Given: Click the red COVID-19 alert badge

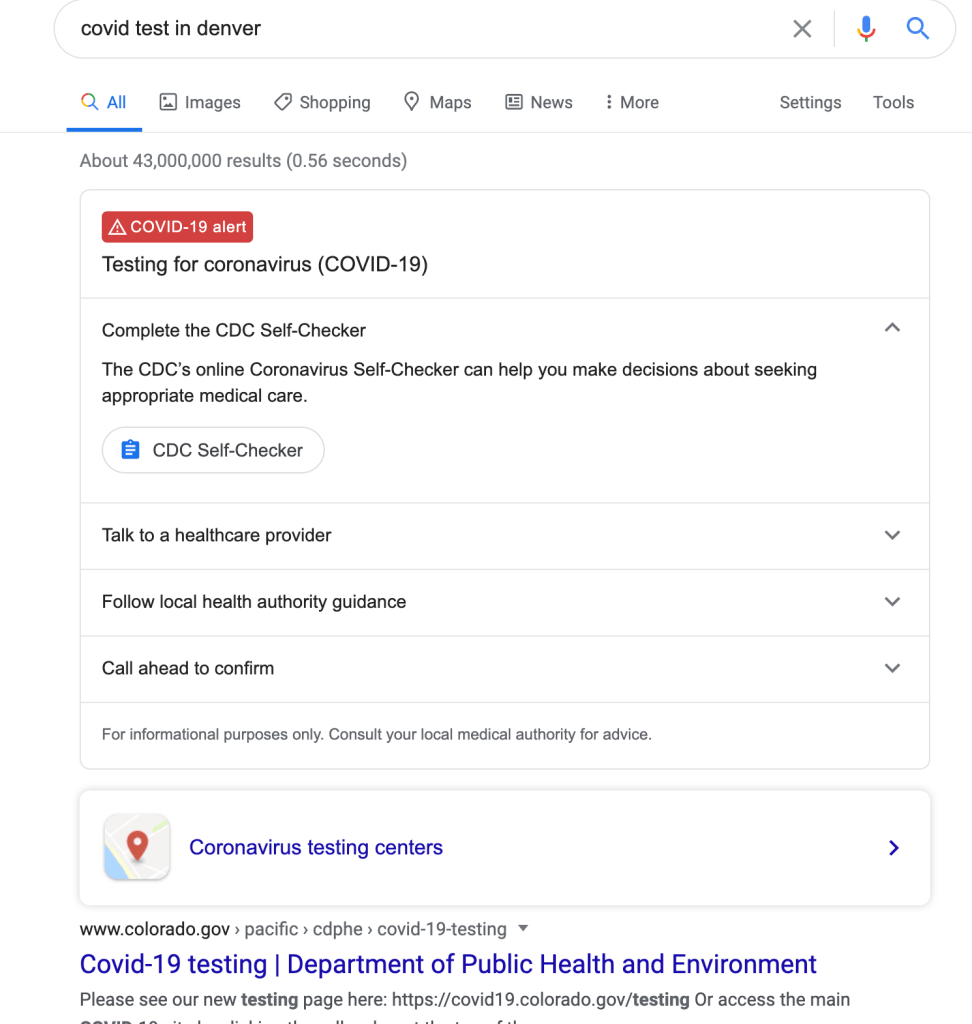Looking at the screenshot, I should (x=177, y=227).
